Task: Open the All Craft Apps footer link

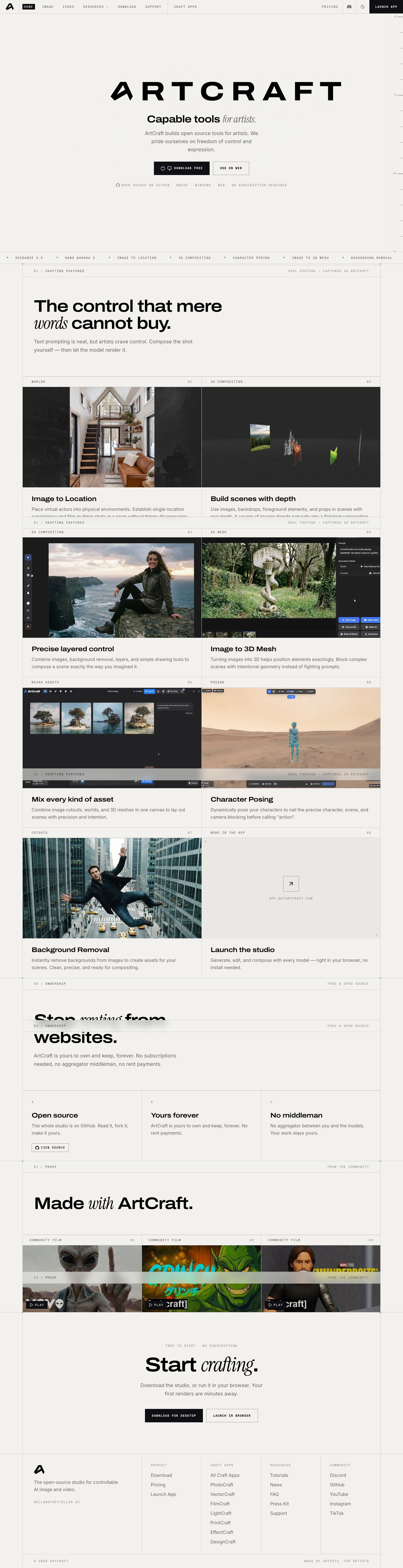Action: point(225,1475)
